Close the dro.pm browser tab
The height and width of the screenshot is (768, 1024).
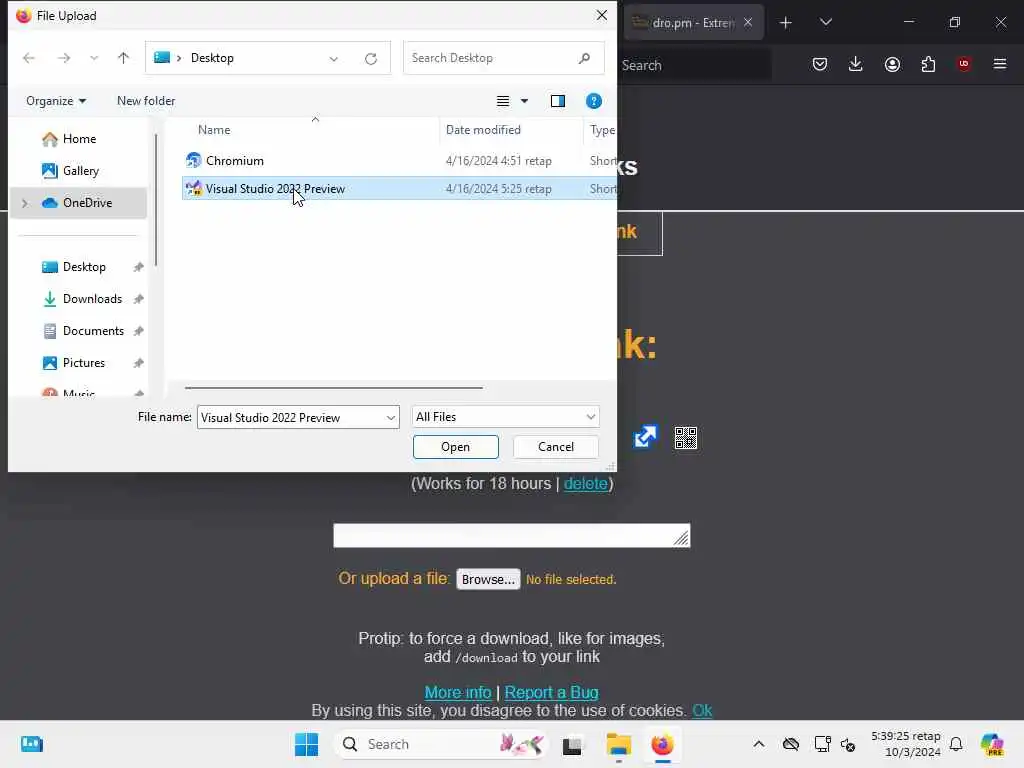point(748,22)
